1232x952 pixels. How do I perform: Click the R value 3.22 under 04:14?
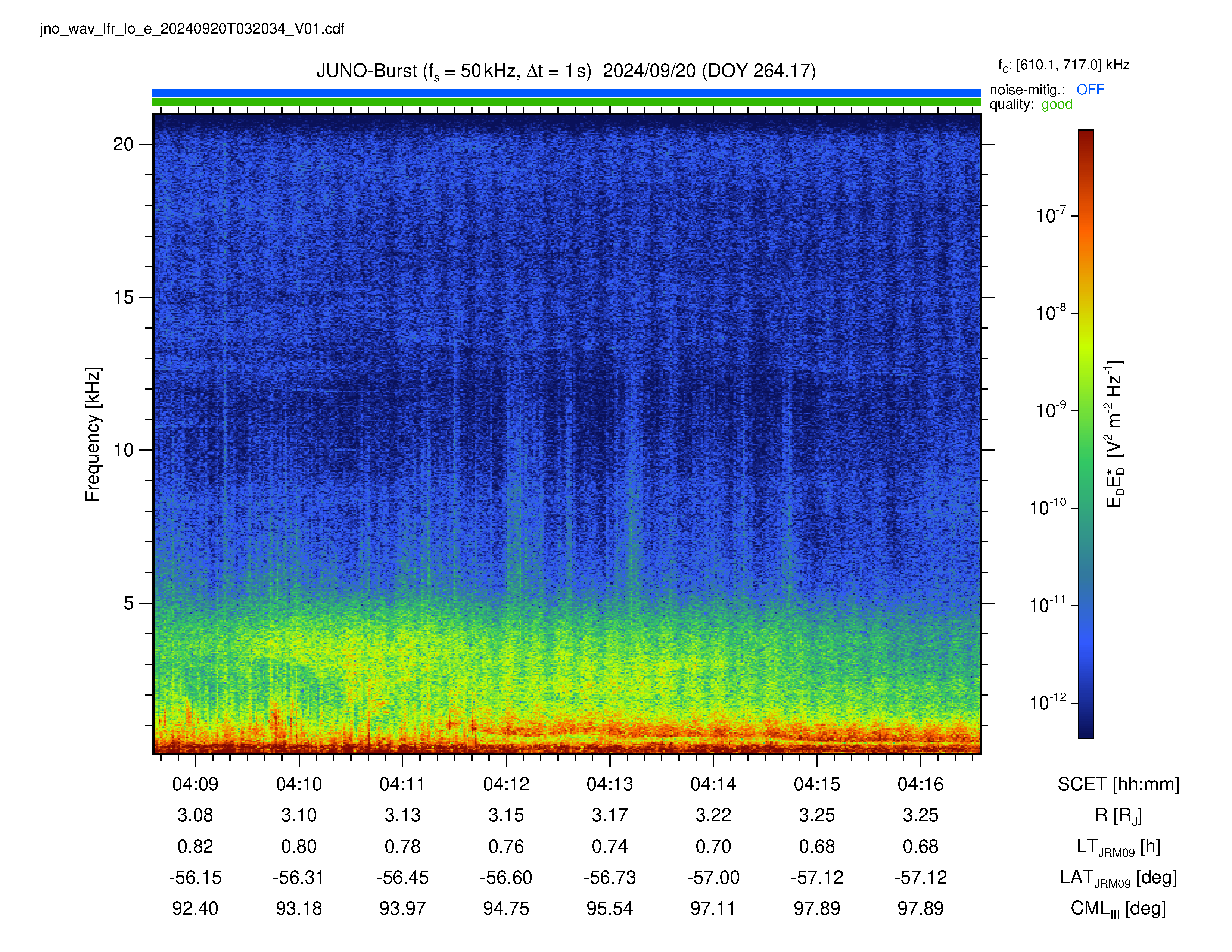(x=713, y=815)
